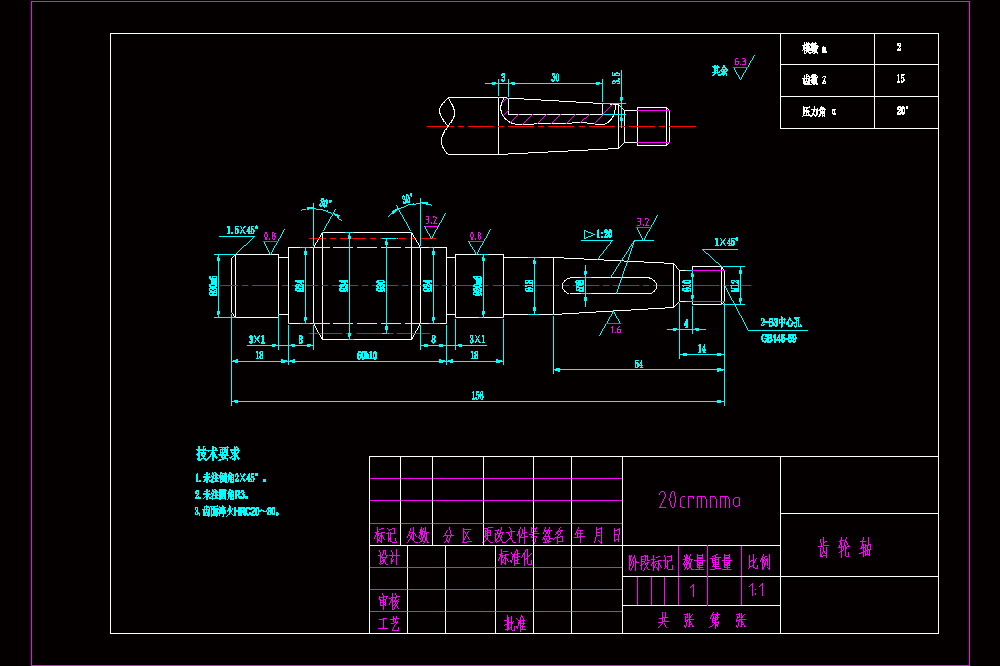Click the overall length dimension 156
Image resolution: width=1000 pixels, height=666 pixels.
pos(478,396)
